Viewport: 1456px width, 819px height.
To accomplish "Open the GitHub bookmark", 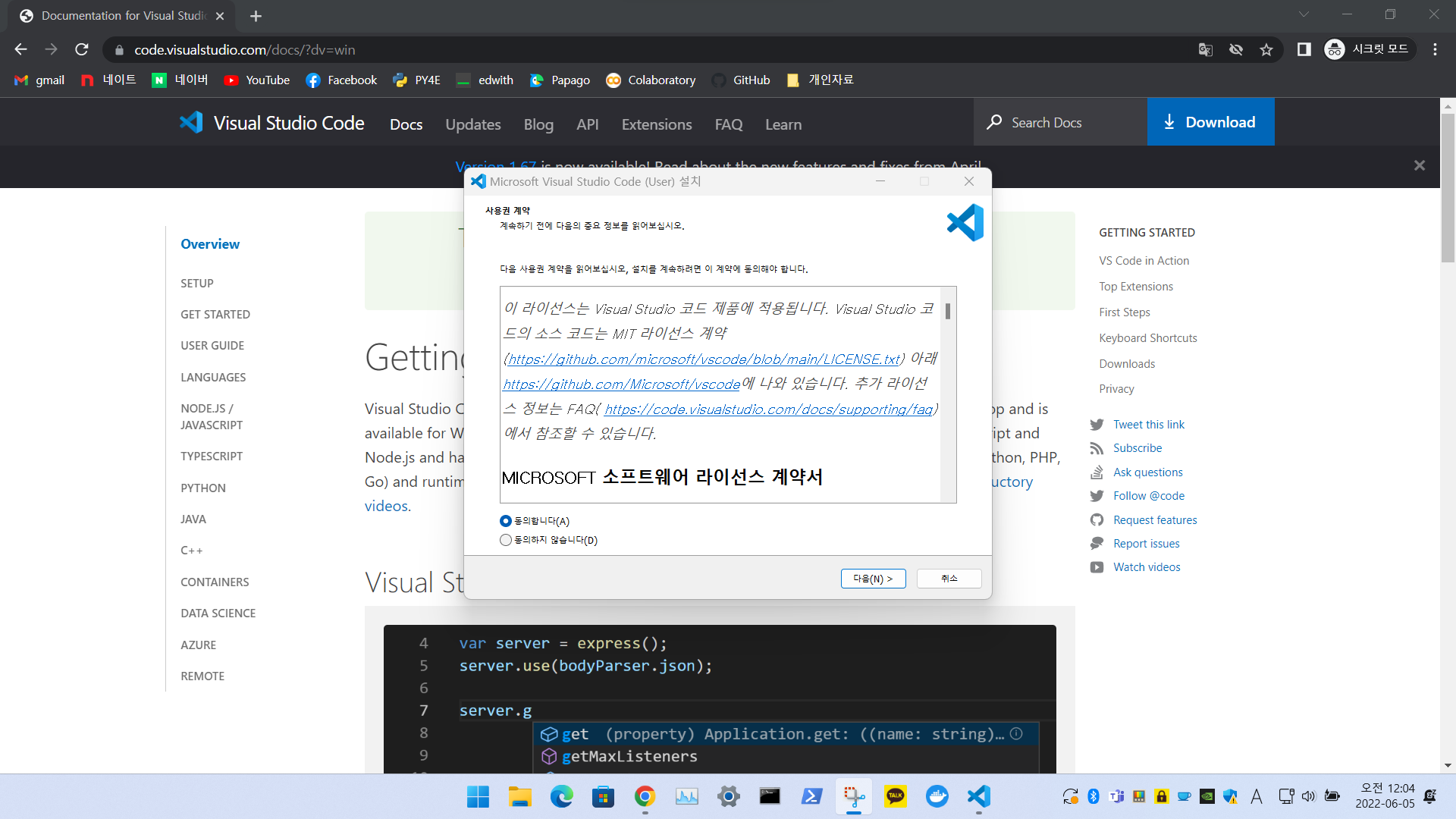I will 741,80.
